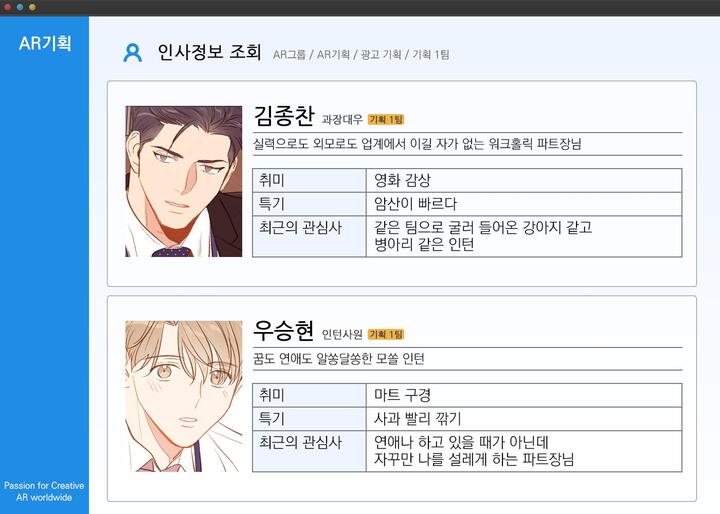Image resolution: width=720 pixels, height=514 pixels.
Task: Click the 마트 구경 hobby cell
Action: [524, 395]
